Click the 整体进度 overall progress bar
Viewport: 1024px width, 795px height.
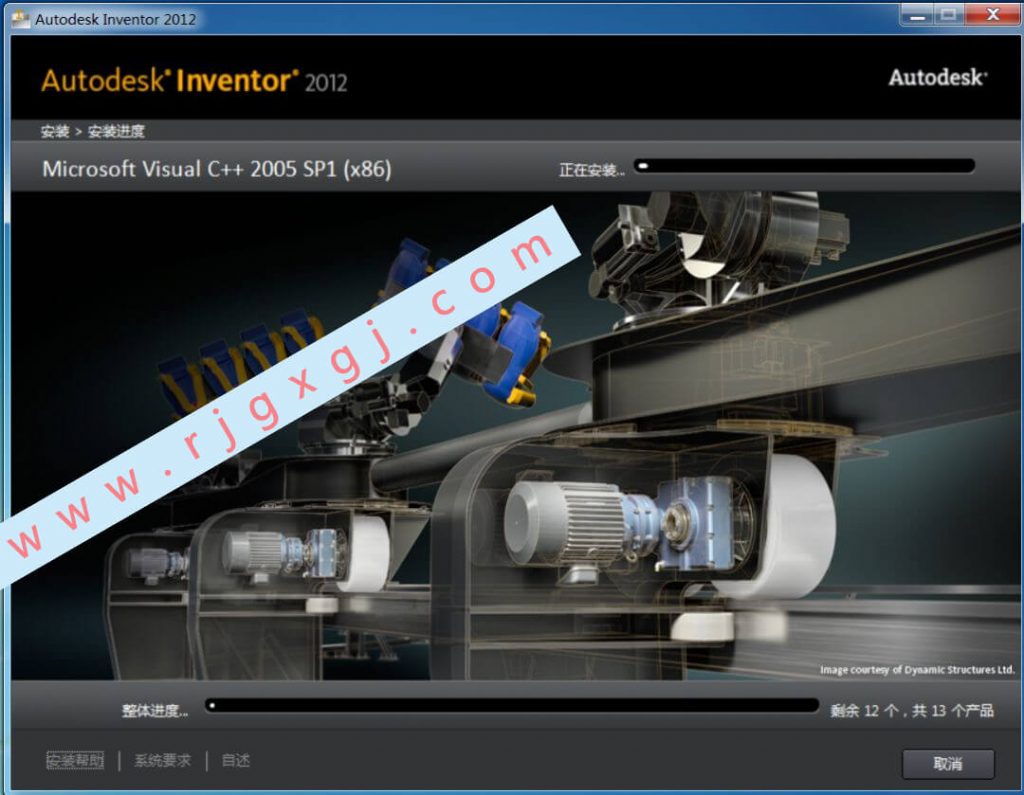512,706
